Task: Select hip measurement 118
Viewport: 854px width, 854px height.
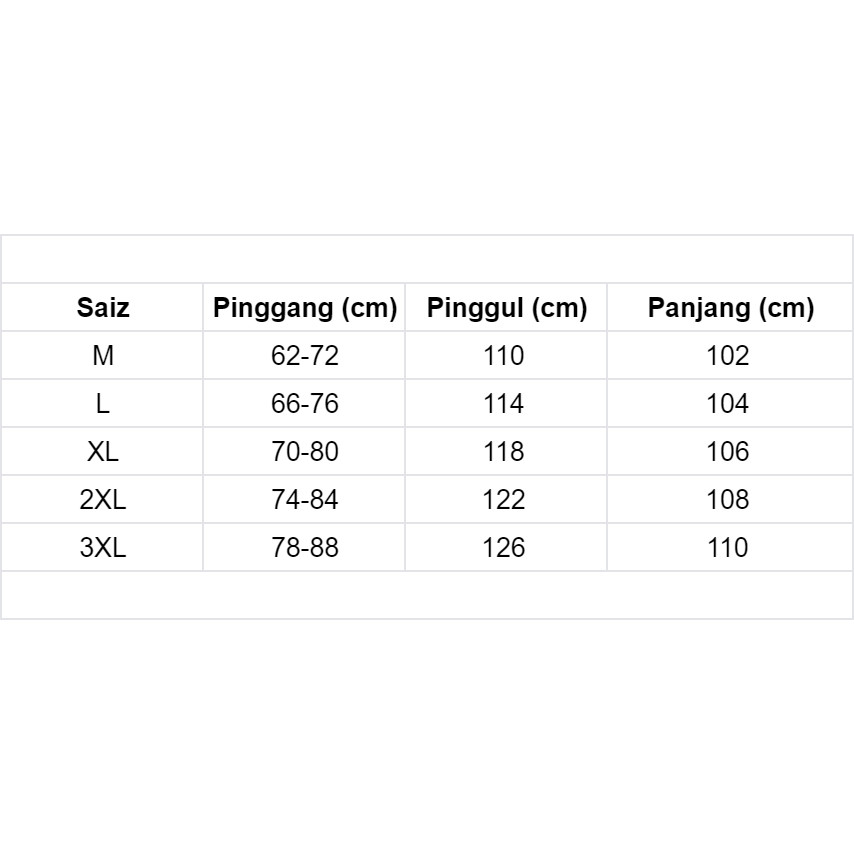Action: pyautogui.click(x=503, y=452)
